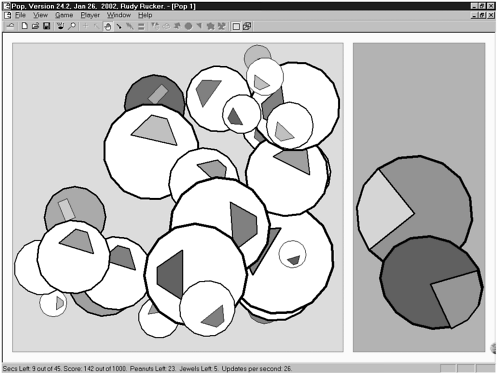This screenshot has width=498, height=374.
Task: Open the Window menu
Action: (x=119, y=15)
